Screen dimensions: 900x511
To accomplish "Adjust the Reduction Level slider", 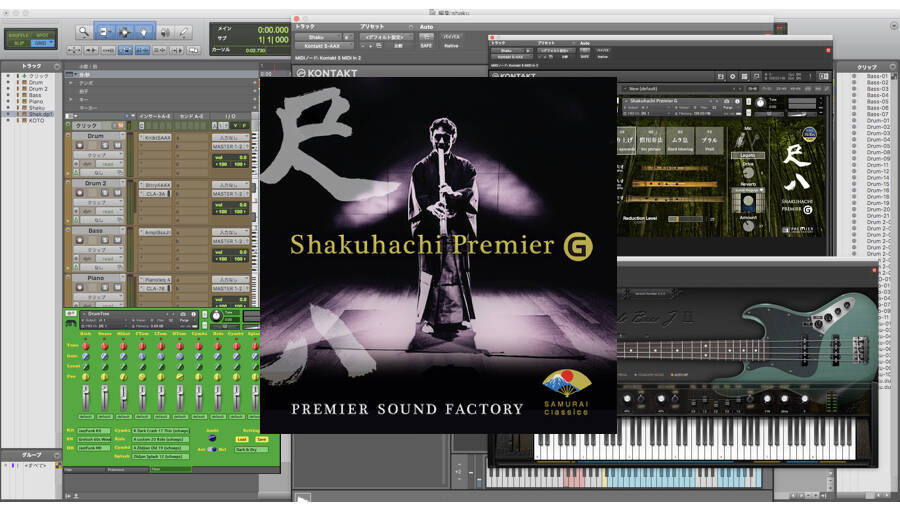I will tap(685, 219).
